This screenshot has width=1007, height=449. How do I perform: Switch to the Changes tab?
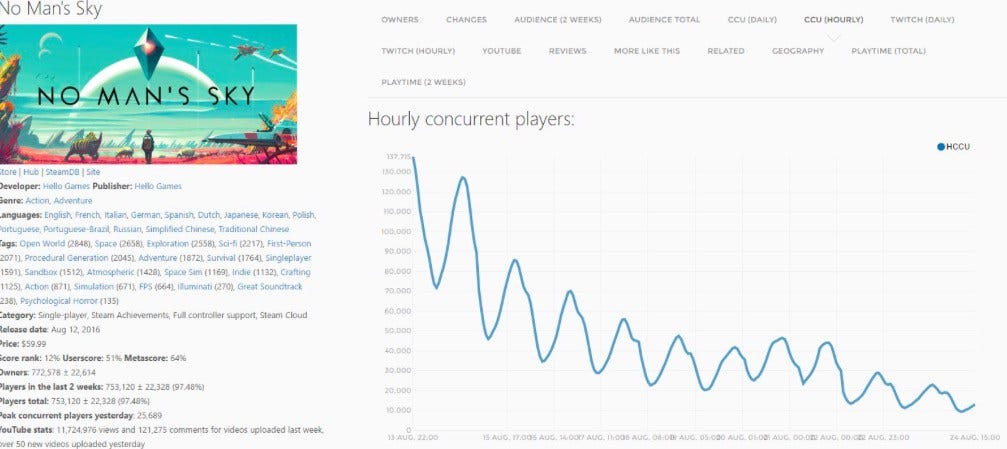(x=466, y=20)
